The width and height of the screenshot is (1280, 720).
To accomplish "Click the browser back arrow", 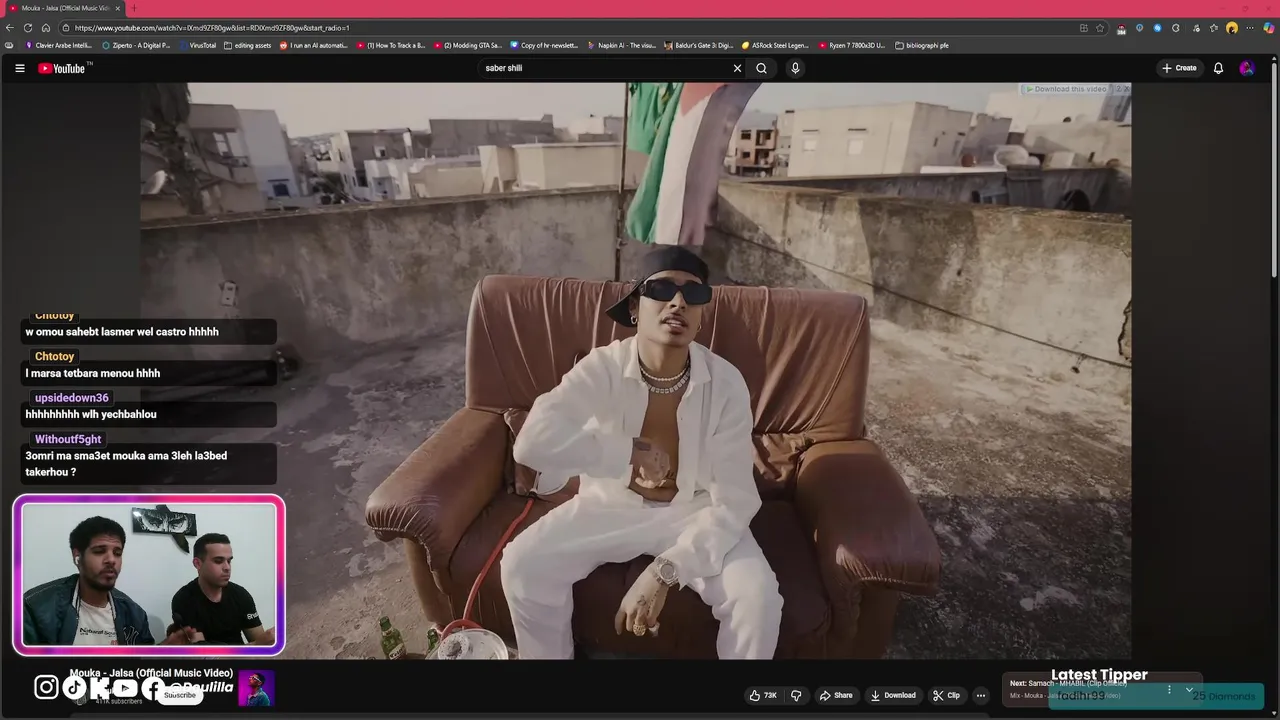I will point(10,28).
